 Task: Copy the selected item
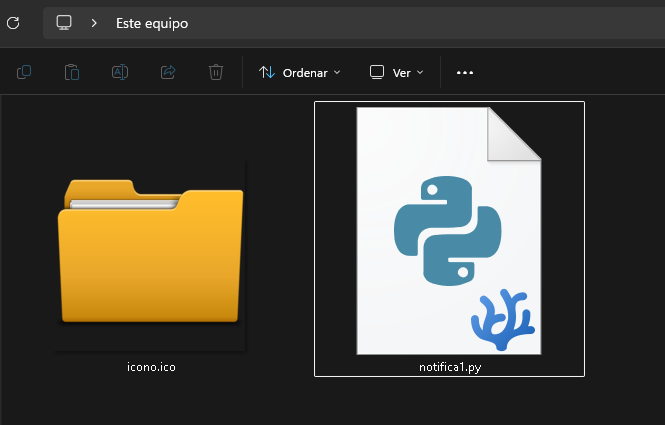[24, 73]
